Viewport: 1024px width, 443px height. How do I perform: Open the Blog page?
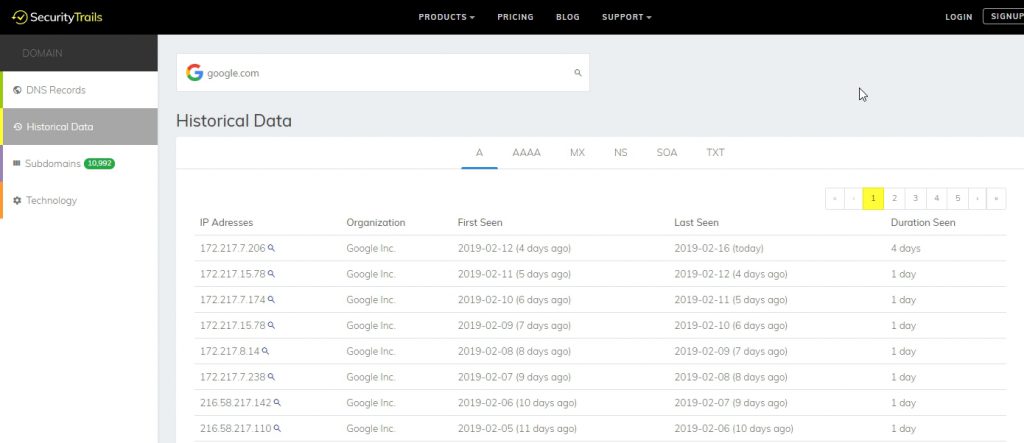click(x=568, y=17)
